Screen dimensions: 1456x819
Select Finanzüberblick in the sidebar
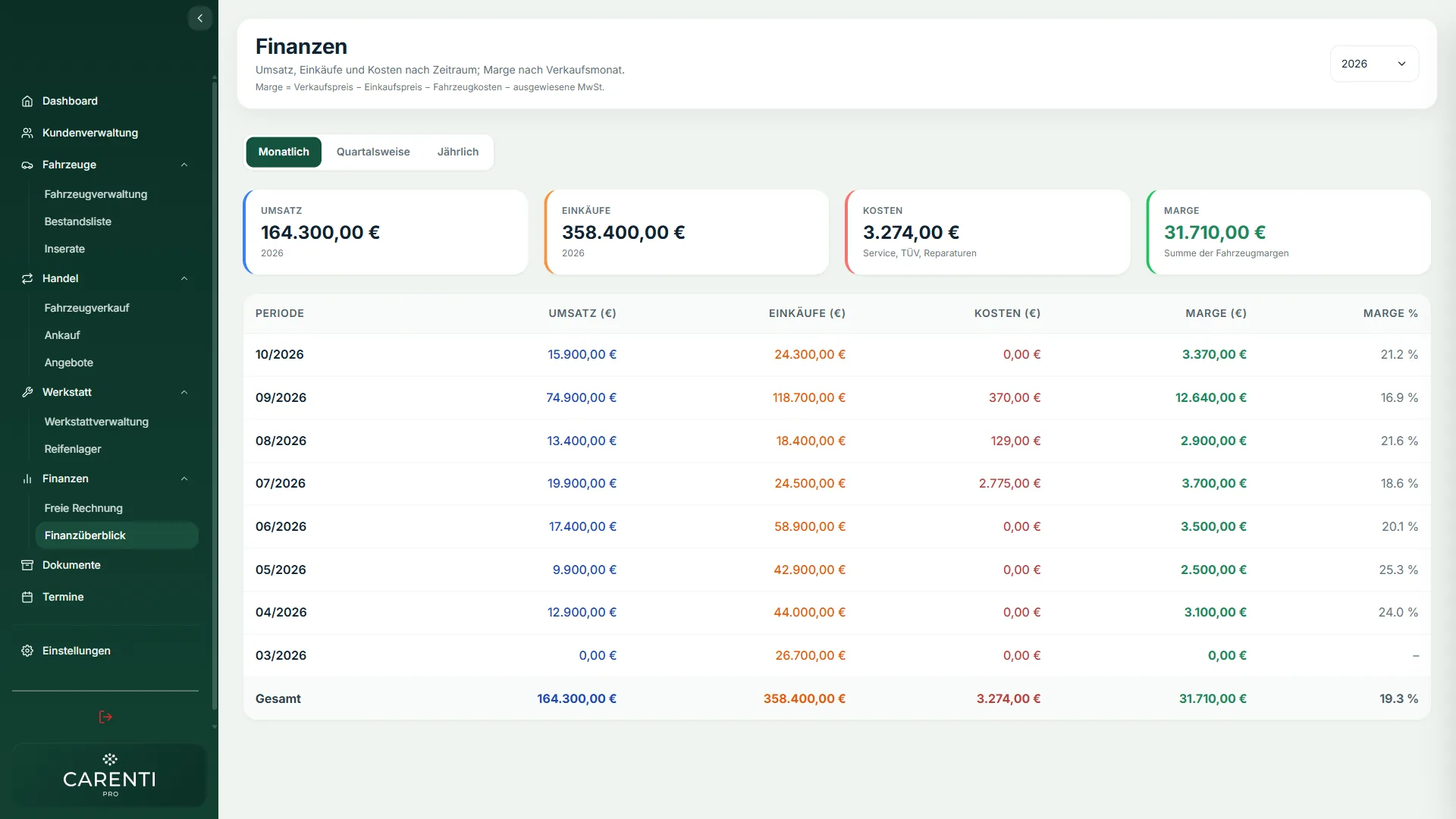coord(117,535)
